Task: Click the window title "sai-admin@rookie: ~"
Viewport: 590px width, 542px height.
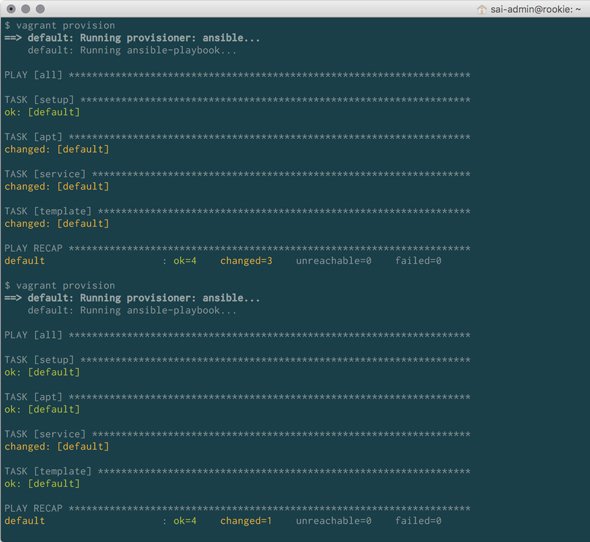Action: (x=535, y=9)
